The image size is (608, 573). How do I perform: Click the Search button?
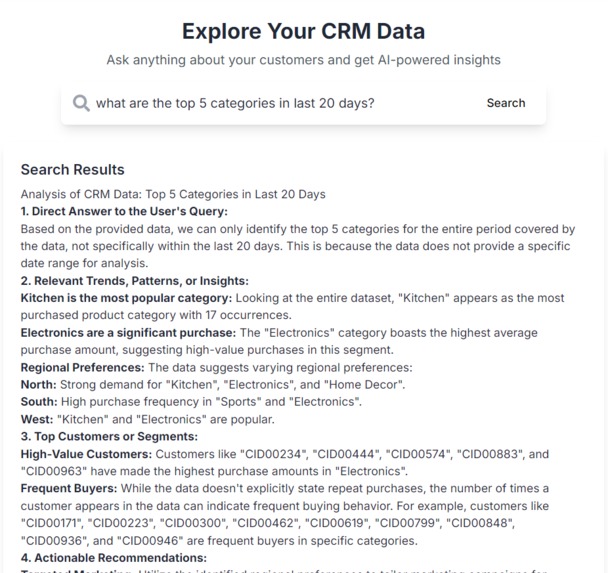click(506, 103)
